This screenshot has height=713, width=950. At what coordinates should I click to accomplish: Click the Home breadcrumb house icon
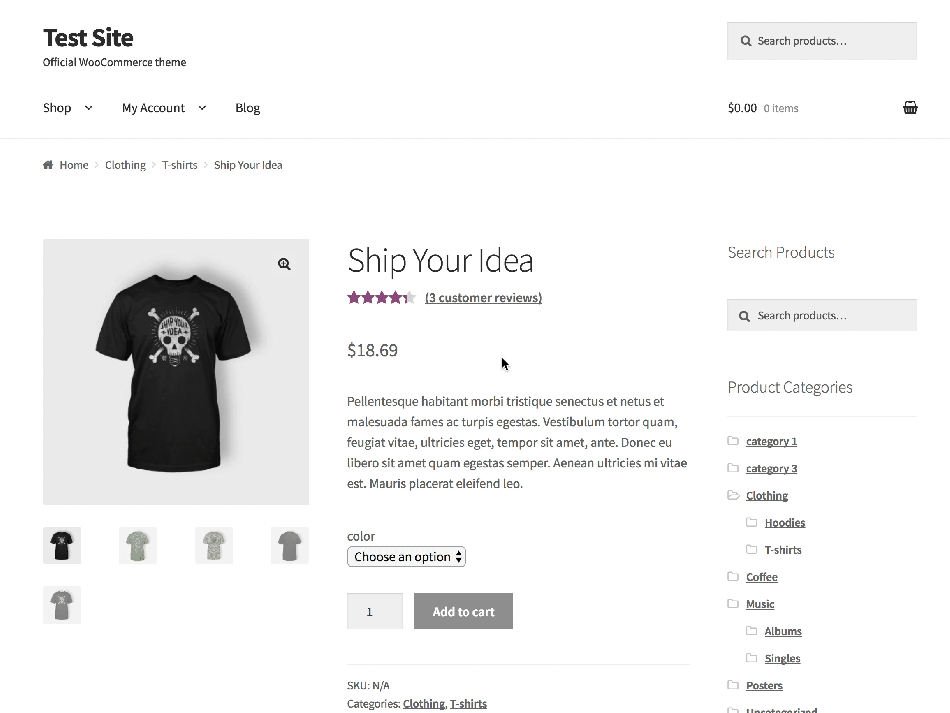(x=48, y=165)
